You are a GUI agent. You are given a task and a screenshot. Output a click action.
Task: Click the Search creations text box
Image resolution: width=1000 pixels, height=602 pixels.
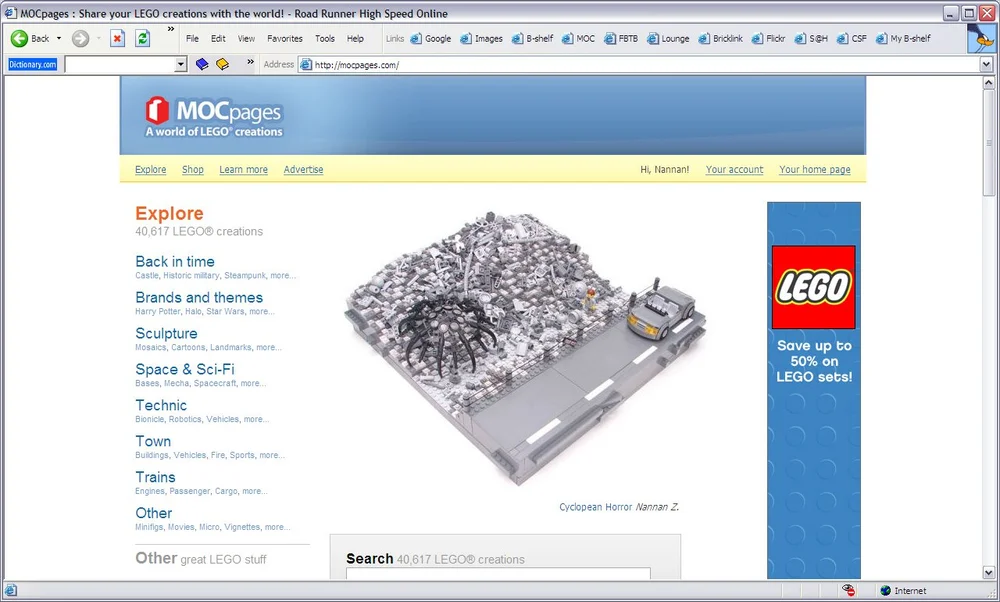click(498, 573)
